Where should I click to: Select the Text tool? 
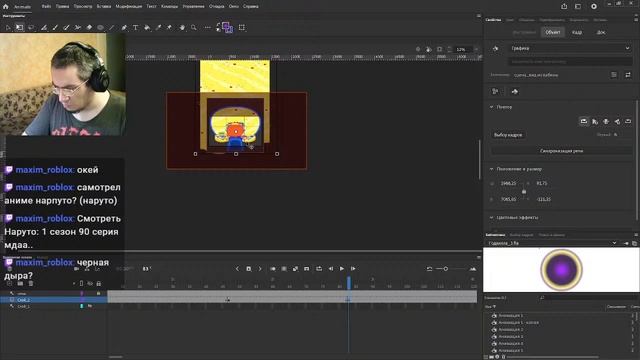coord(136,28)
